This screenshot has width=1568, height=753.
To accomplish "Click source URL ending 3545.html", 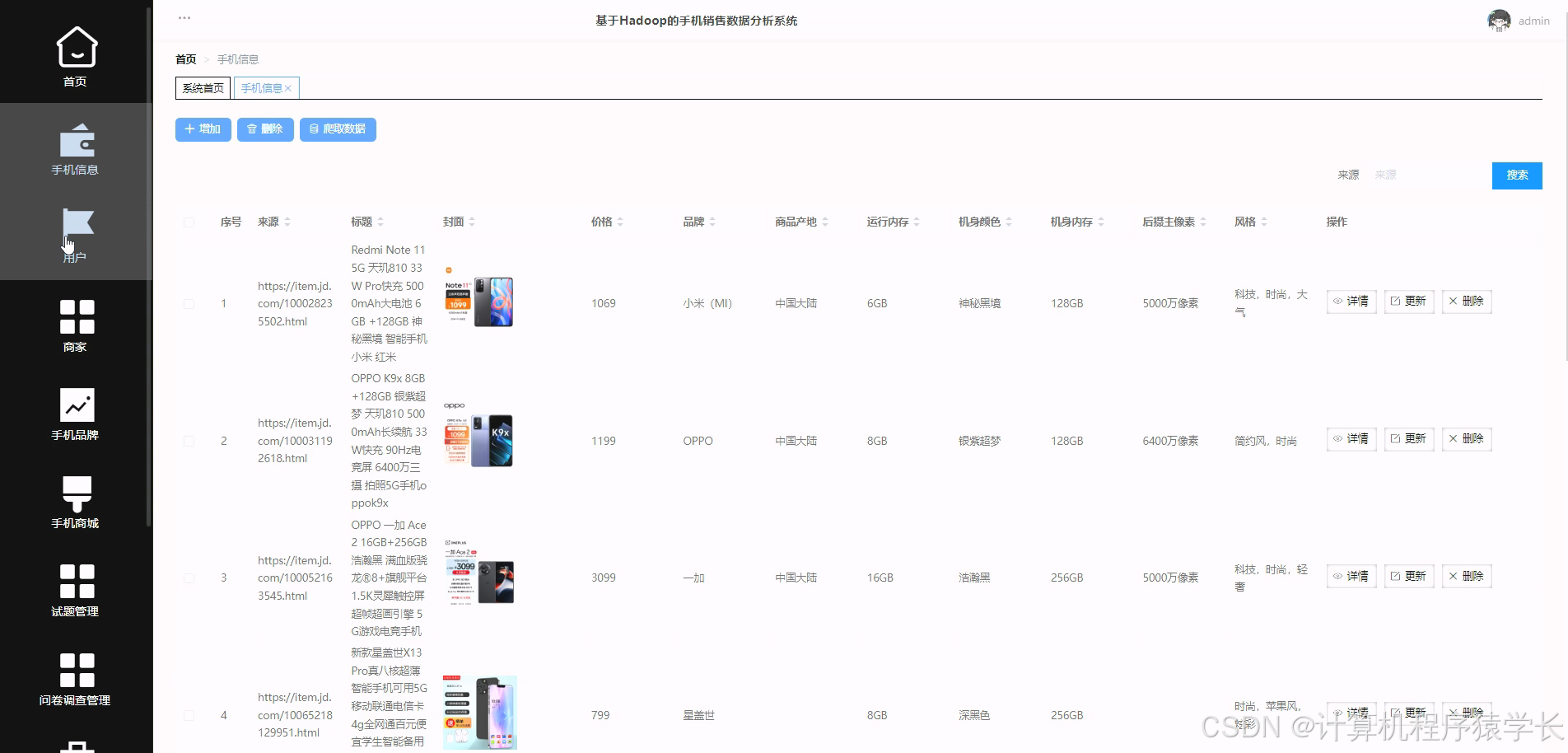I will click(295, 578).
